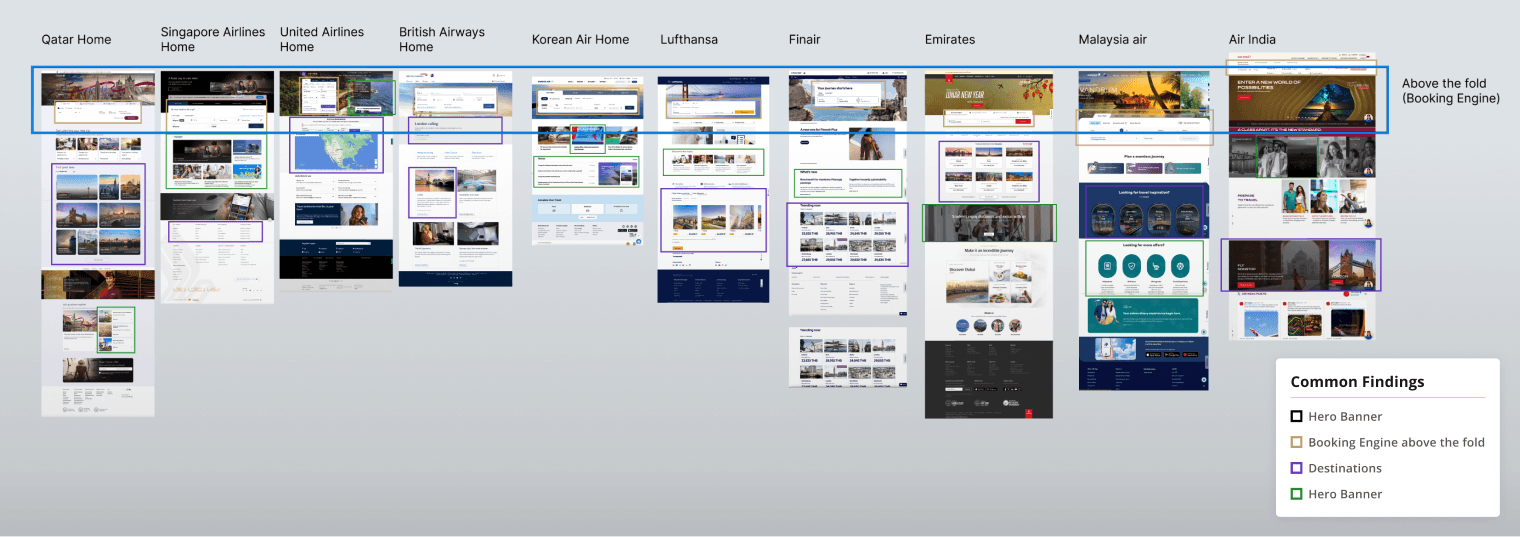Select the United Airlines Home title label

pos(321,39)
